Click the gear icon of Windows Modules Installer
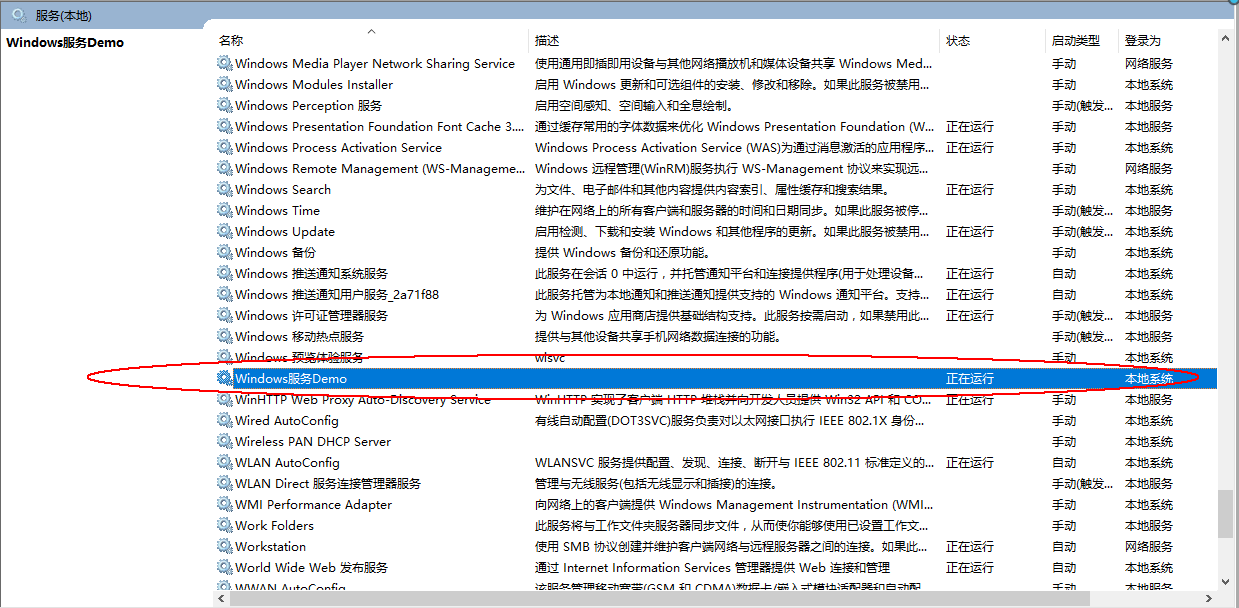 pyautogui.click(x=225, y=84)
